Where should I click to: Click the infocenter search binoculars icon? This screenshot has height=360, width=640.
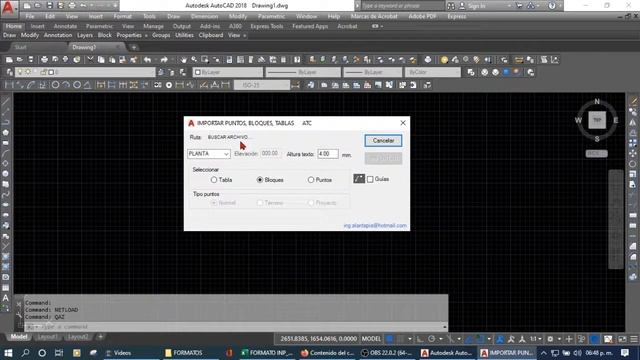coord(451,6)
